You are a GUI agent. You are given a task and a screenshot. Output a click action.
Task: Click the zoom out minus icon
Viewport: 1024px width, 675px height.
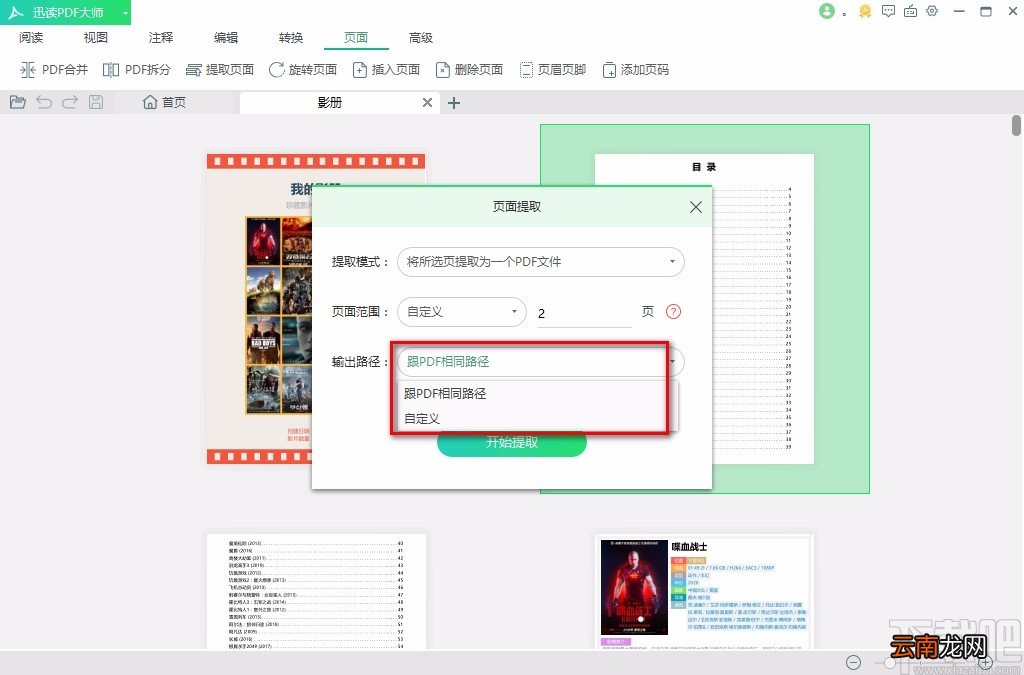[854, 663]
